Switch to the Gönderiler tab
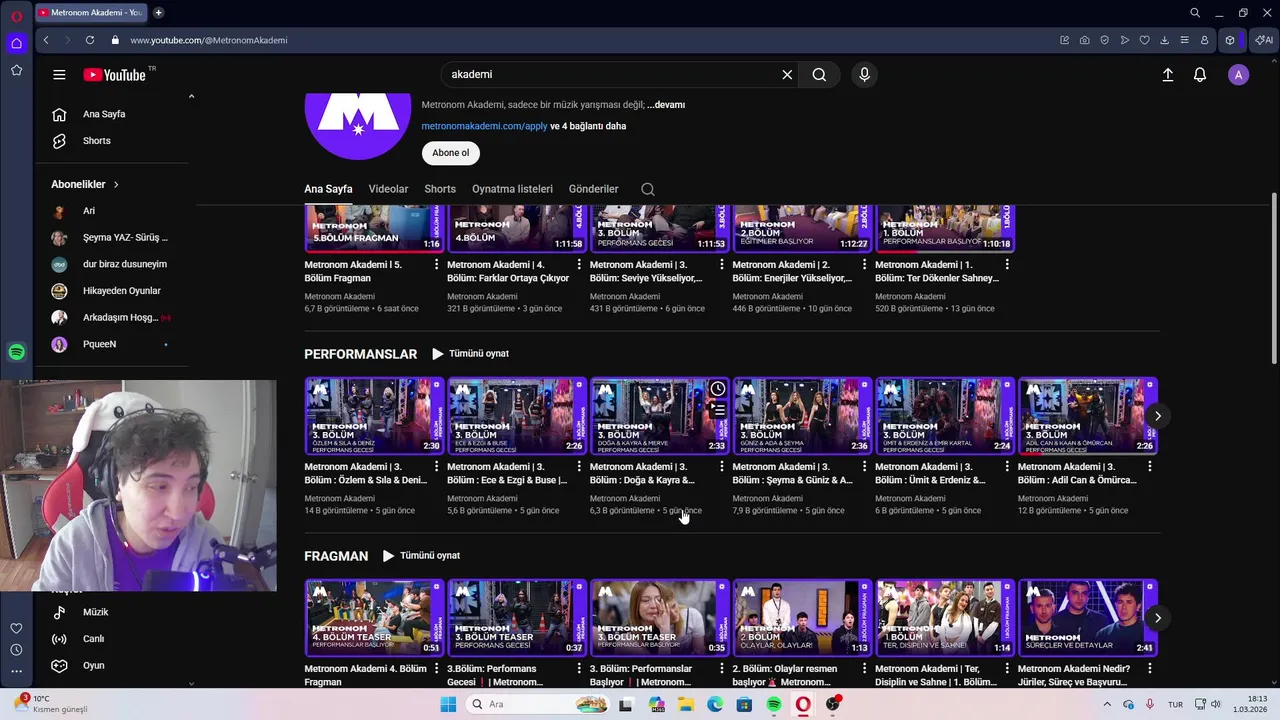Viewport: 1280px width, 720px height. (593, 189)
